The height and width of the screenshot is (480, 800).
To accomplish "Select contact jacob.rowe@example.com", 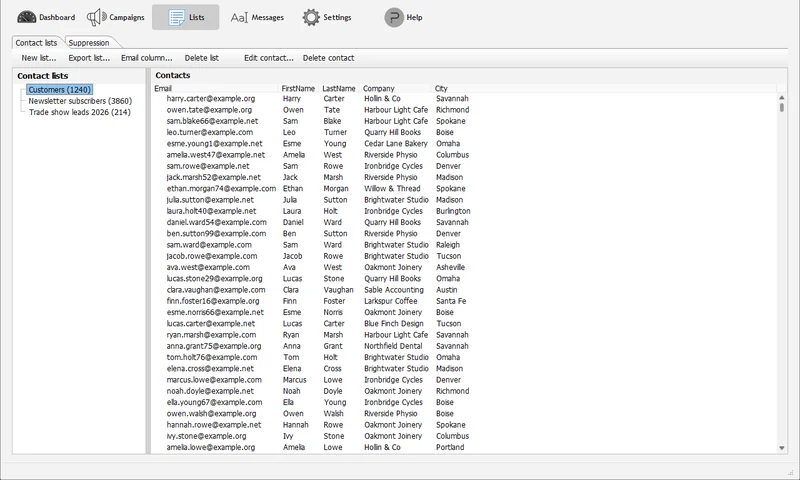I will 212,256.
